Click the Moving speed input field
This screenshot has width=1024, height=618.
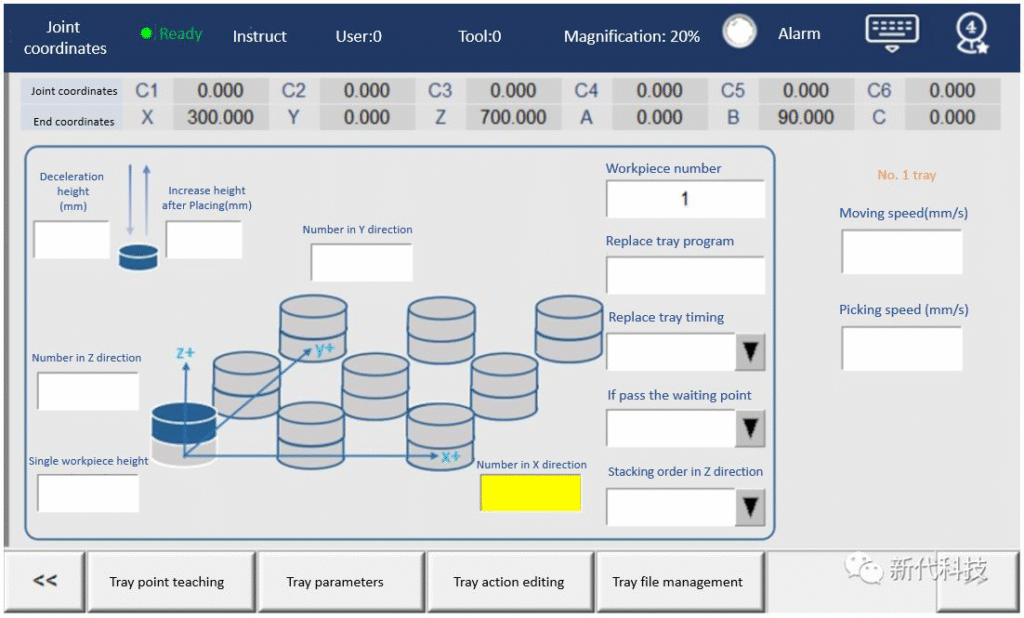(x=901, y=252)
